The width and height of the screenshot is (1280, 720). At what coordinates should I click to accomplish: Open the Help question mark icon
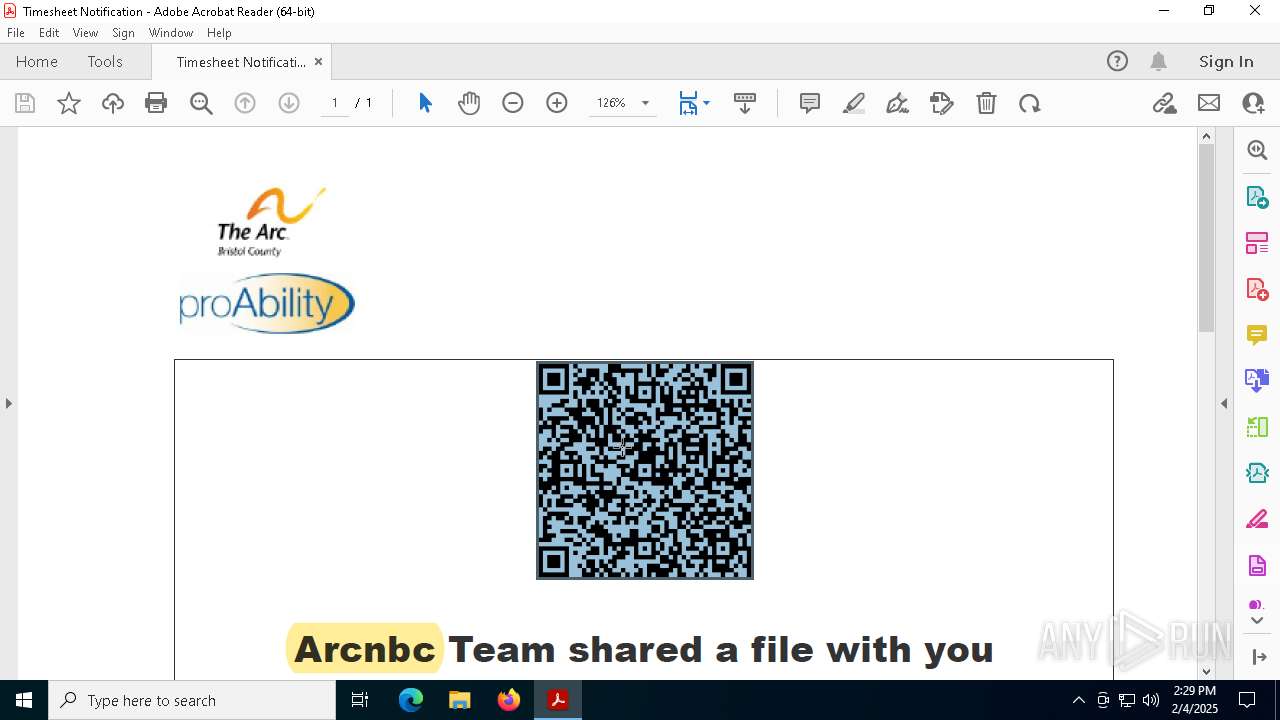click(1117, 61)
